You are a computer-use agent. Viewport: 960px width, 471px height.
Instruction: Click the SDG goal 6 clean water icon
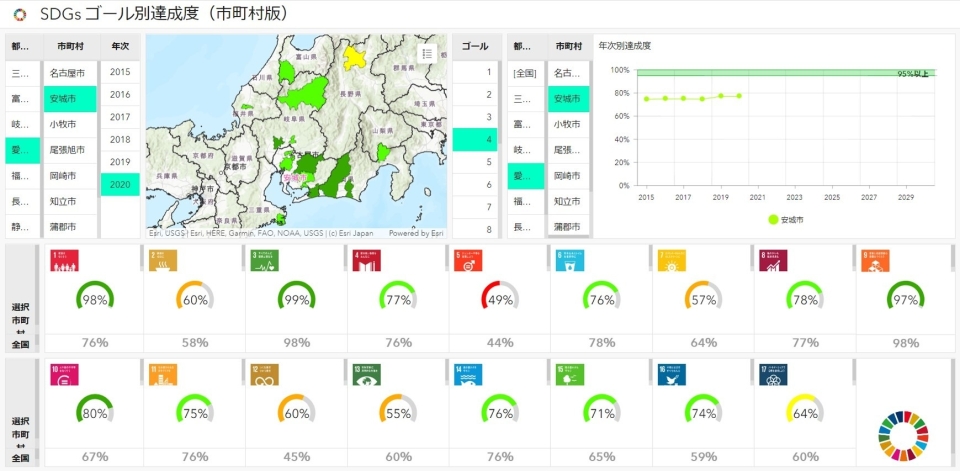tap(568, 262)
